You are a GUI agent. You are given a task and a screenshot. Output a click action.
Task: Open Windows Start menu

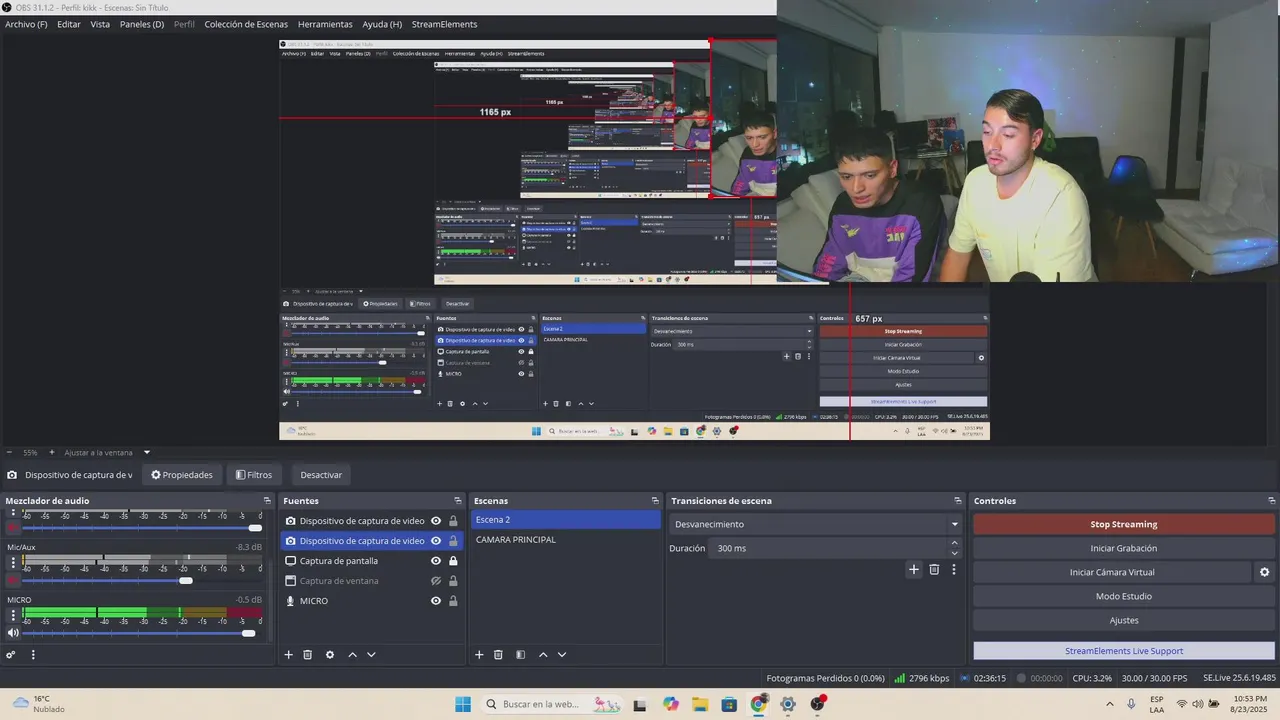[x=463, y=704]
